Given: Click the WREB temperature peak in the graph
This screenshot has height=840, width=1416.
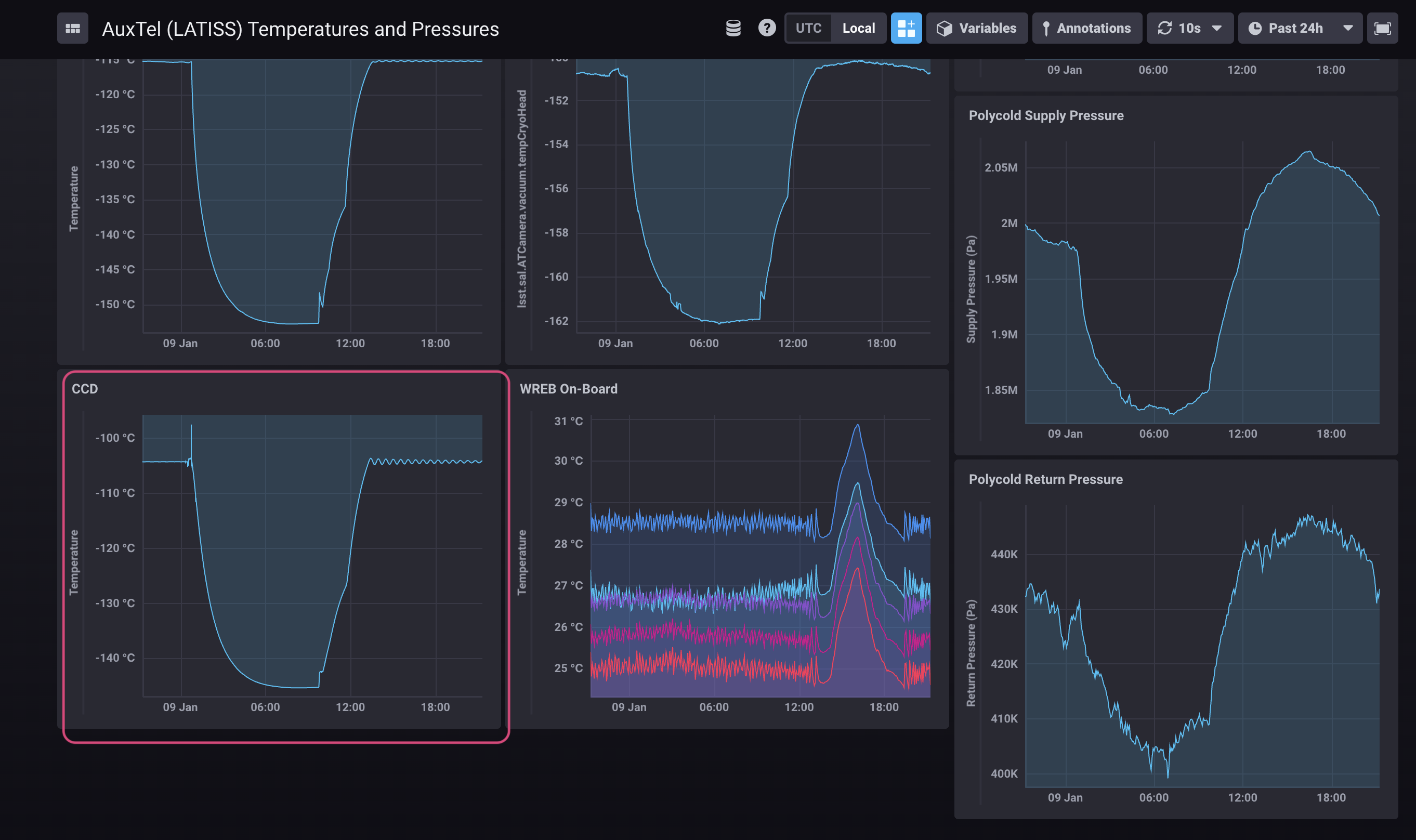Looking at the screenshot, I should (x=857, y=425).
